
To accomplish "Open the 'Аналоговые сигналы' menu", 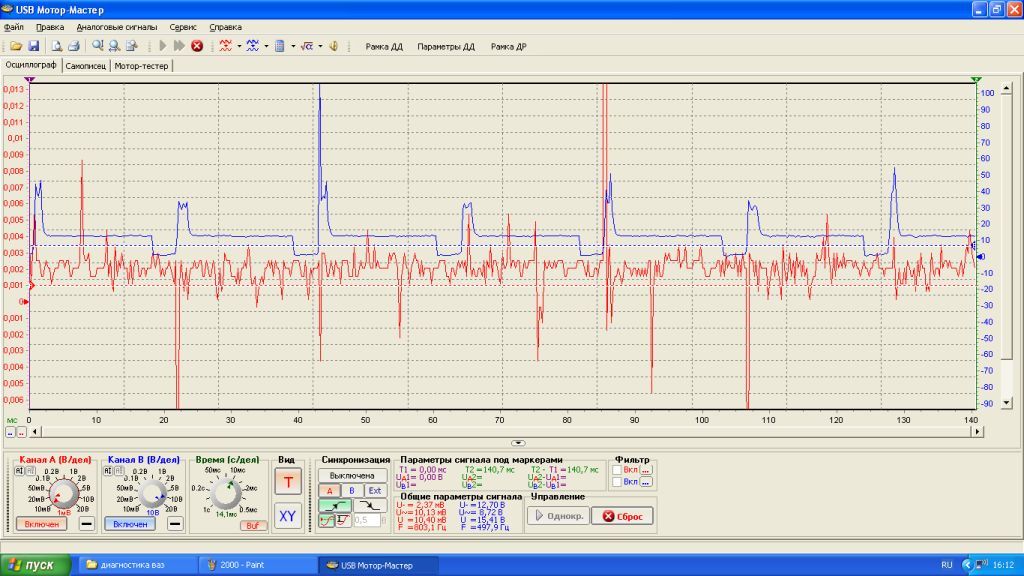I will click(x=117, y=27).
